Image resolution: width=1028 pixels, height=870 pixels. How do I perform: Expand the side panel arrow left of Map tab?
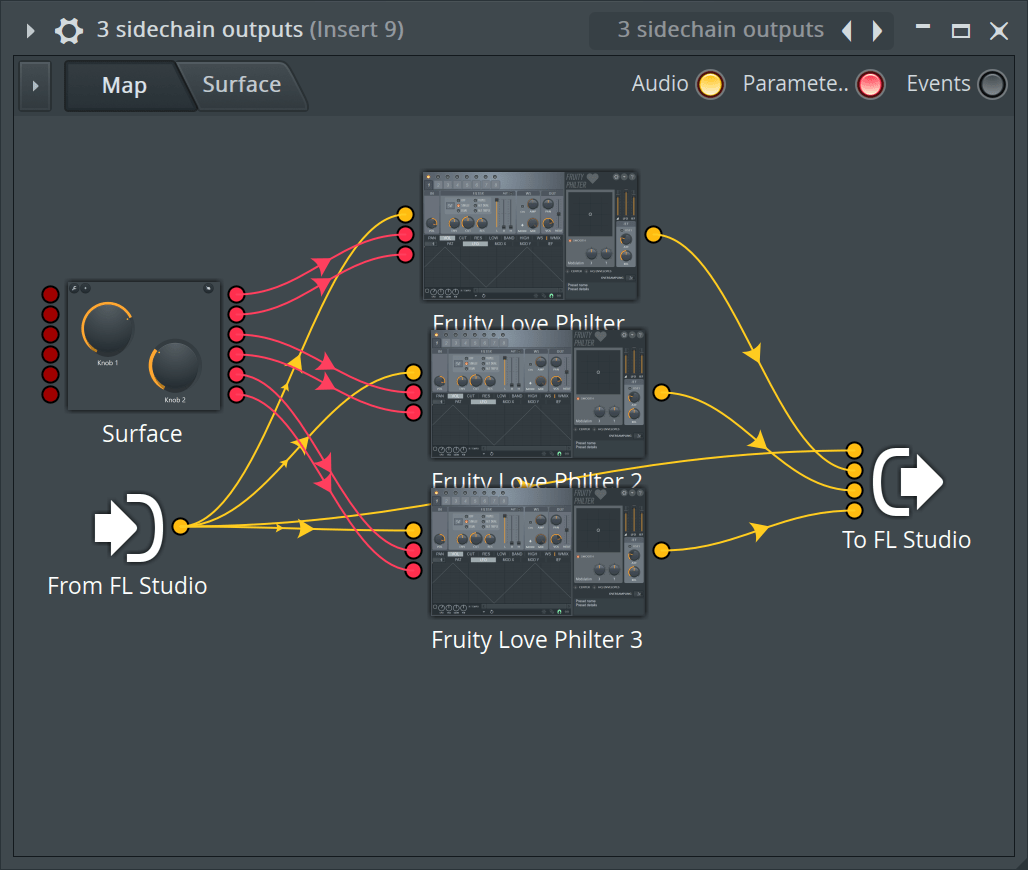36,86
